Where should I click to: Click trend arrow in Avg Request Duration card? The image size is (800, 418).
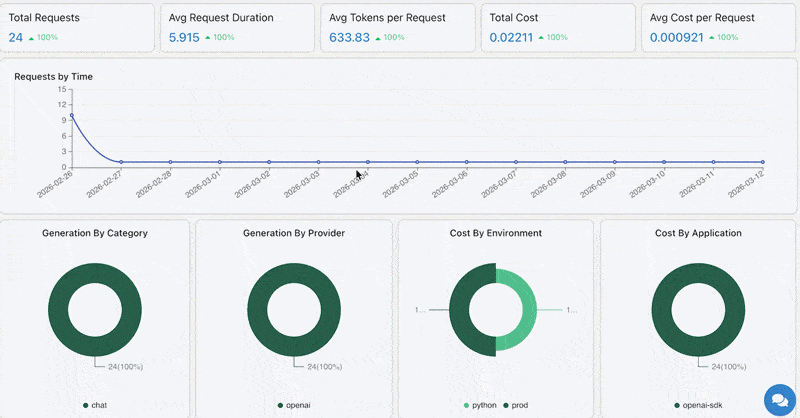tap(208, 38)
